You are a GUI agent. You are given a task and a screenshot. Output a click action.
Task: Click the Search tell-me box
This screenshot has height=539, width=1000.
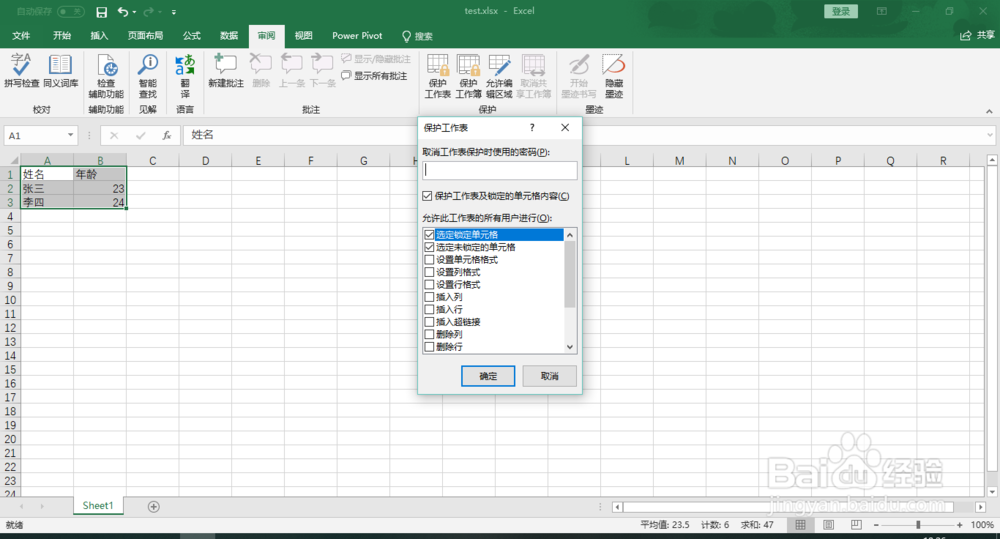tap(417, 36)
